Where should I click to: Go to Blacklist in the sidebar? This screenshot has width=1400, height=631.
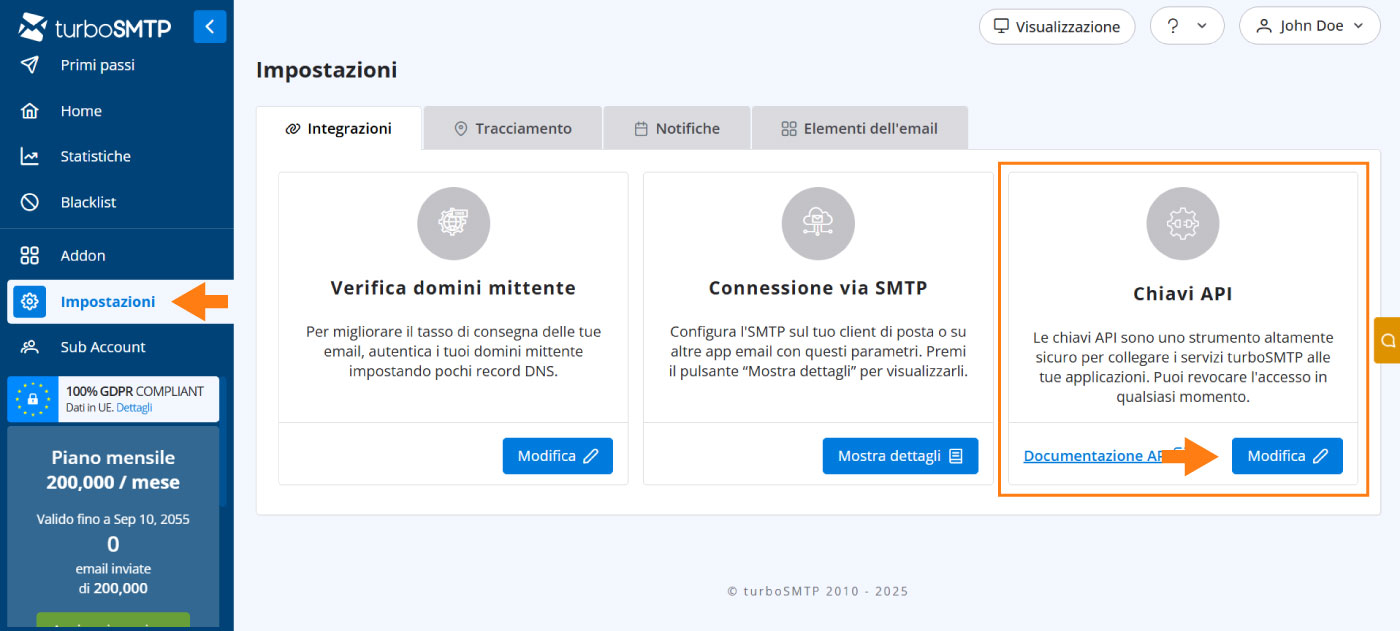pyautogui.click(x=88, y=202)
